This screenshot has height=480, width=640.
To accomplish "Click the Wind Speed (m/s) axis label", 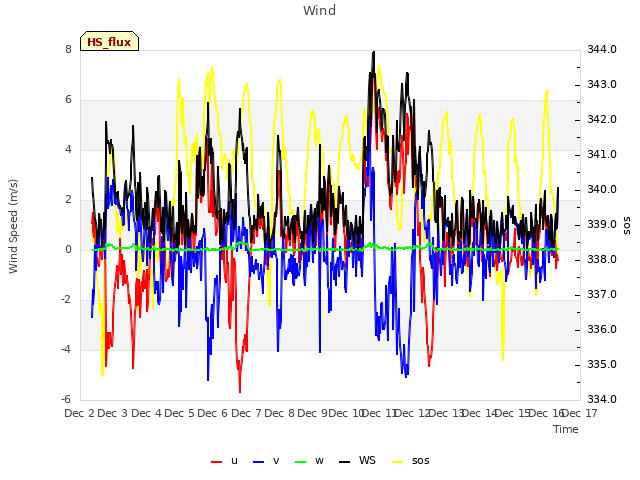I will point(13,226).
